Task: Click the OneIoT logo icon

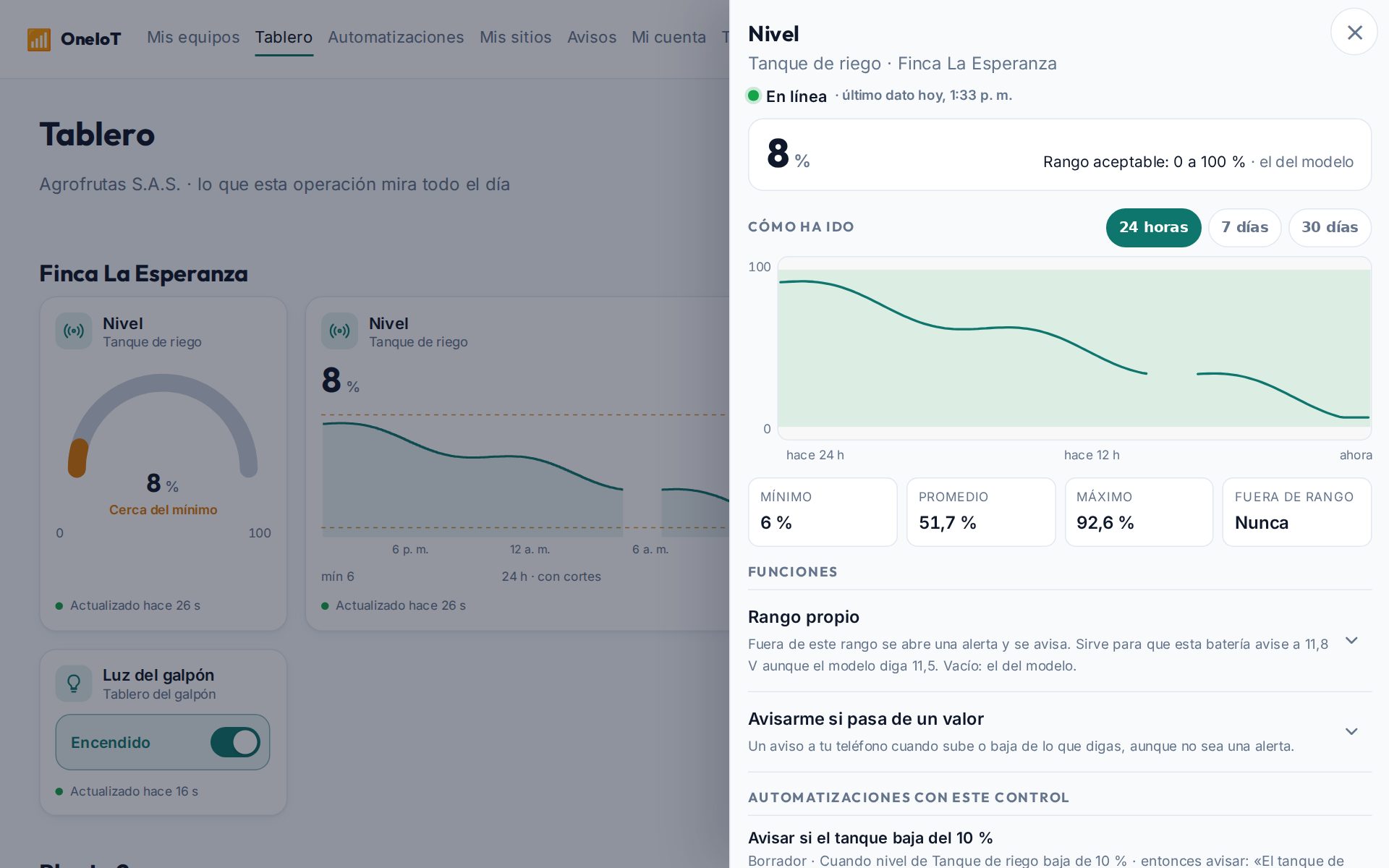Action: click(39, 39)
